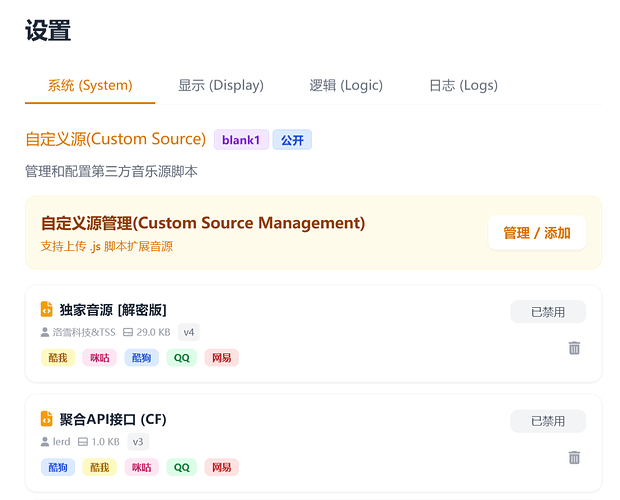Click the 聚合API接口 (CF) title
The height and width of the screenshot is (500, 620).
coord(113,419)
